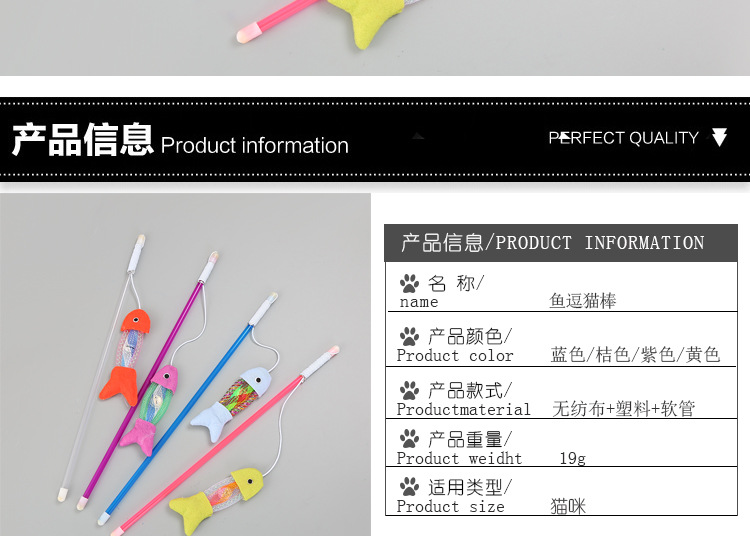Click the 产品信息 Product information banner title
The image size is (750, 536).
[x=180, y=140]
